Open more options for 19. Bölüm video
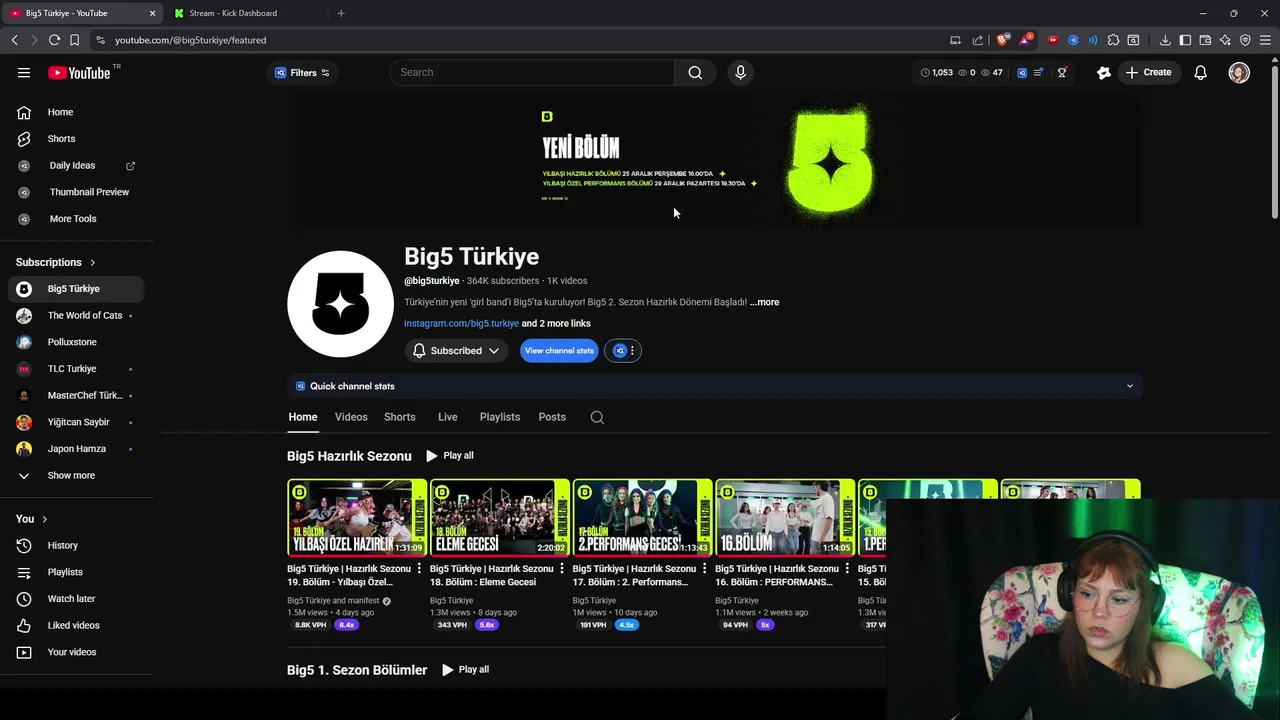The height and width of the screenshot is (720, 1280). point(418,569)
